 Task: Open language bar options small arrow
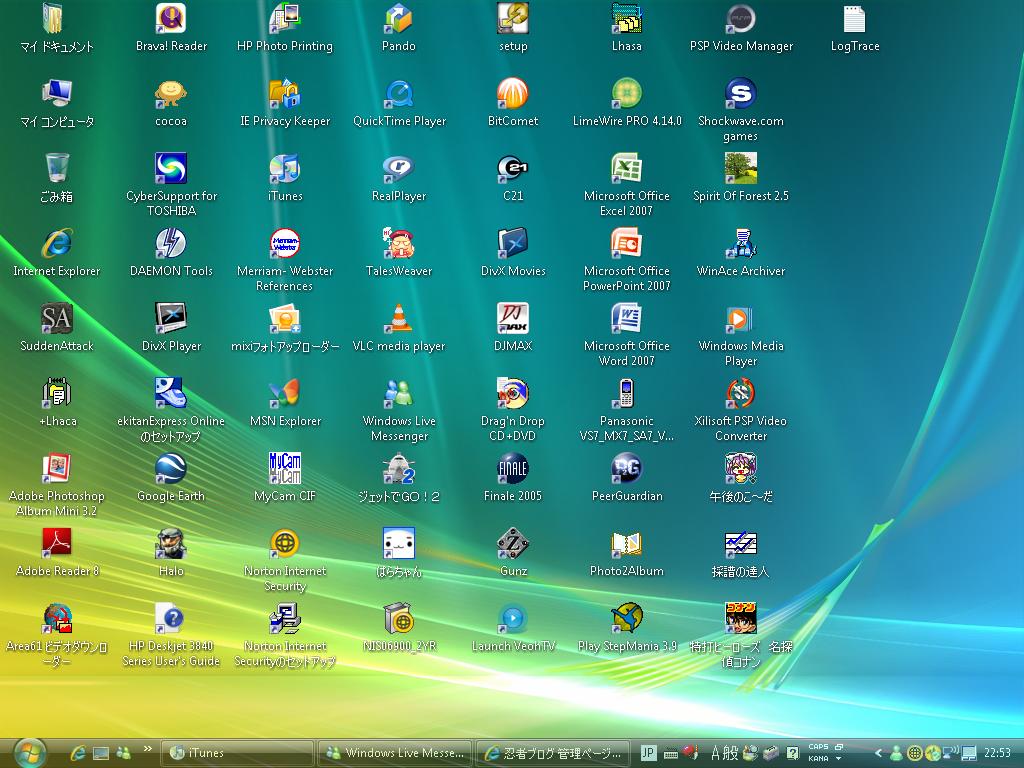pyautogui.click(x=839, y=759)
